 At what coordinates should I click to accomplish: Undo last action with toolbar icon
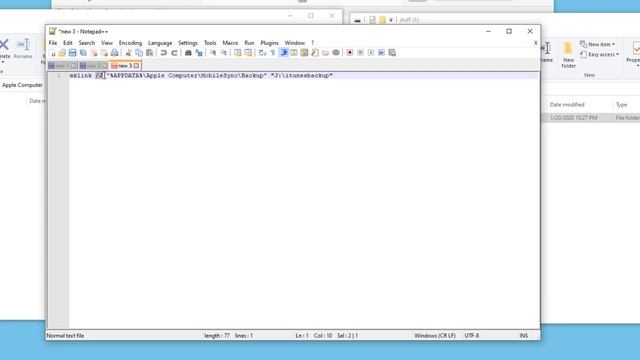click(x=163, y=53)
